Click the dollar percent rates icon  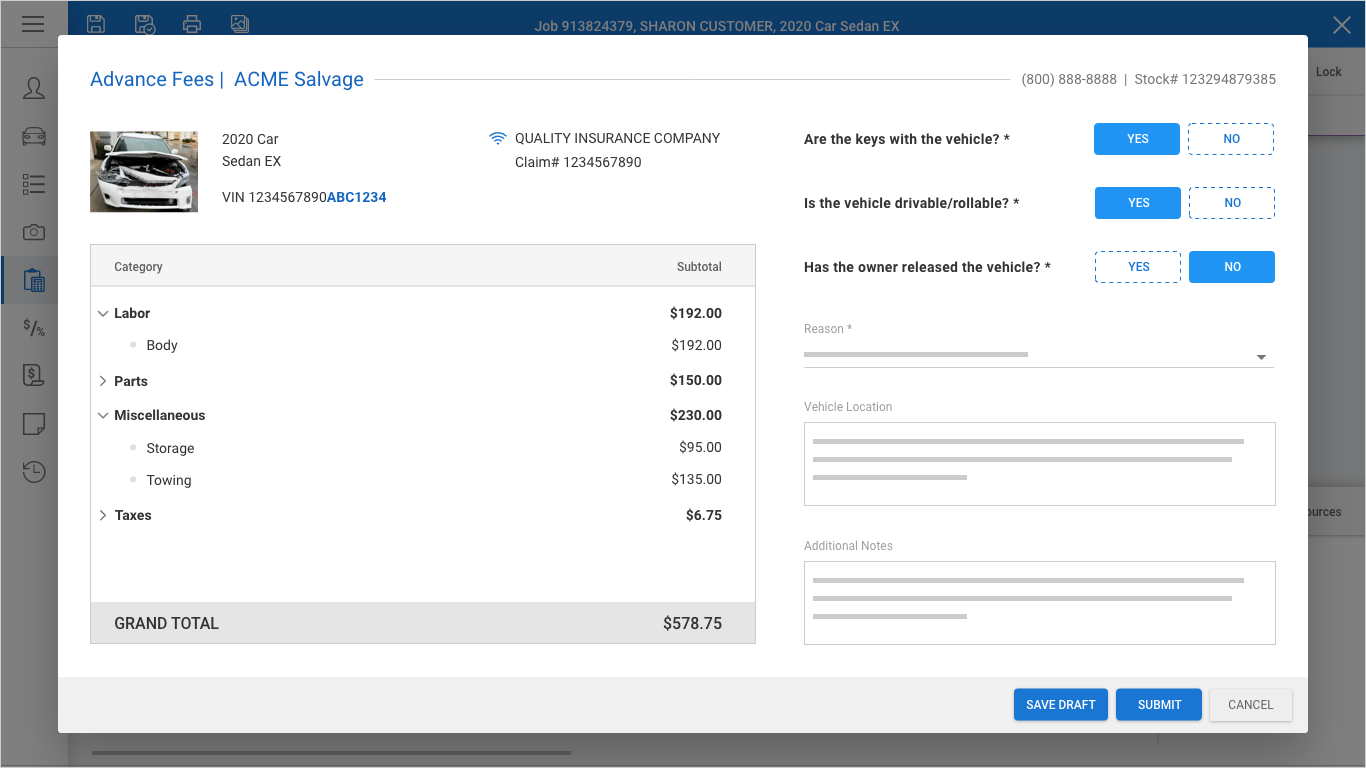pos(34,328)
